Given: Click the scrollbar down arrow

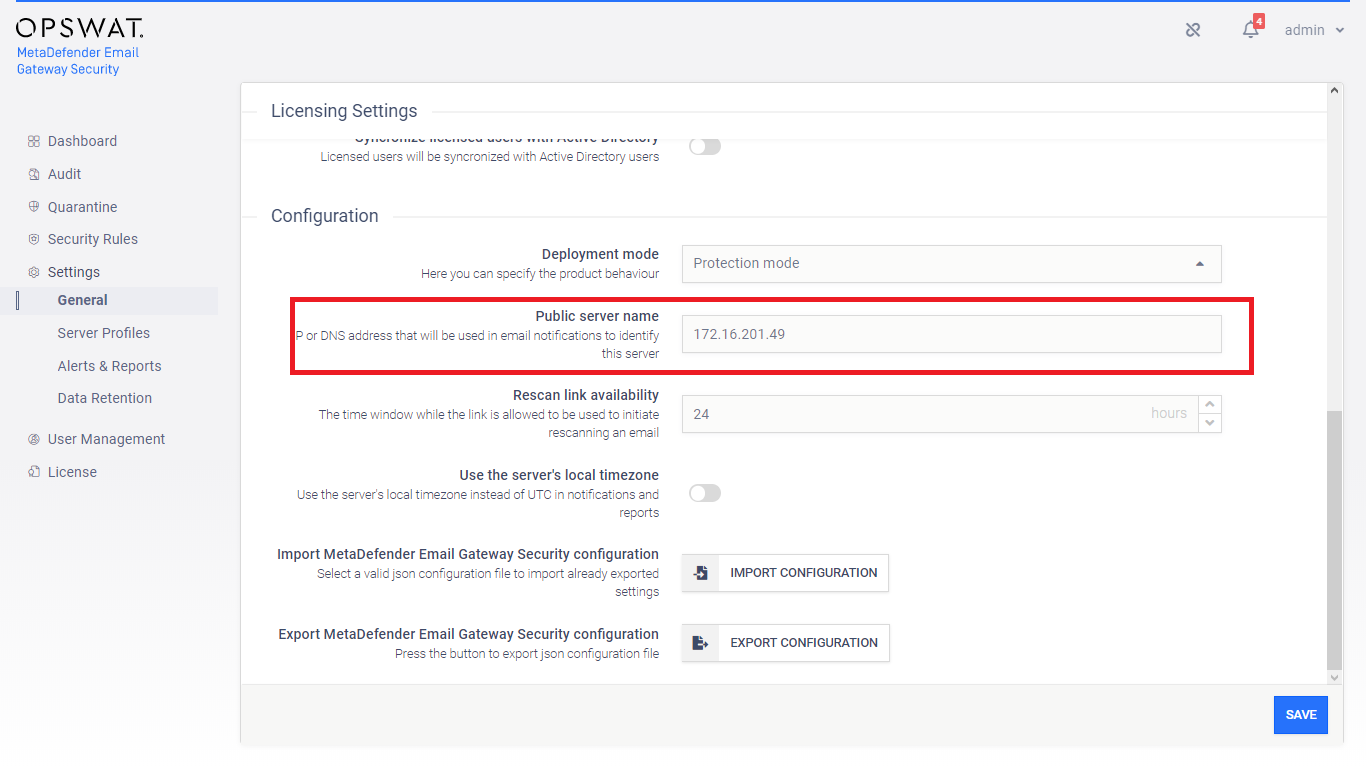Looking at the screenshot, I should 1335,677.
